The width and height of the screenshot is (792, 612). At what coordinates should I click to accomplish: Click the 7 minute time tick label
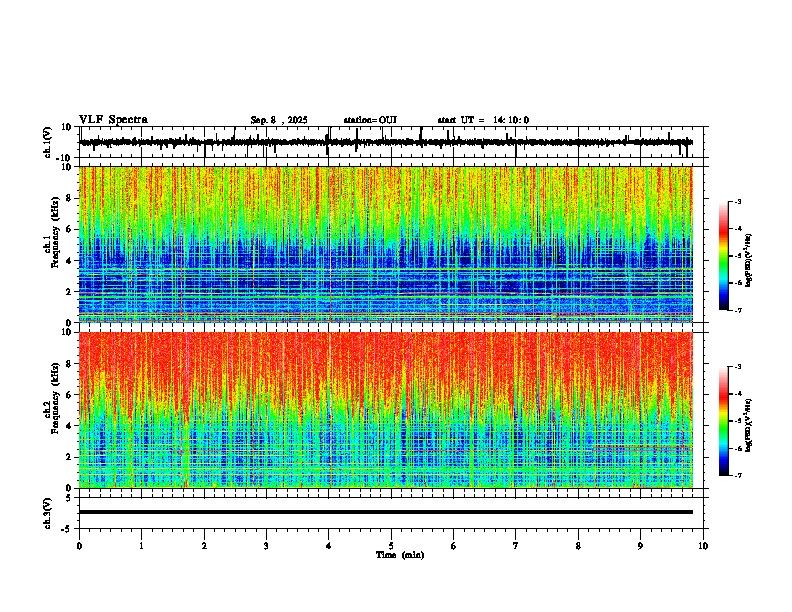[x=516, y=546]
